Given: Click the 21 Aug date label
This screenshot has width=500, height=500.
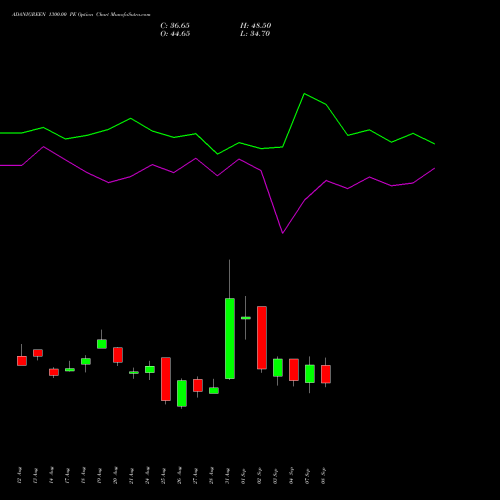Looking at the screenshot, I should pyautogui.click(x=131, y=475).
